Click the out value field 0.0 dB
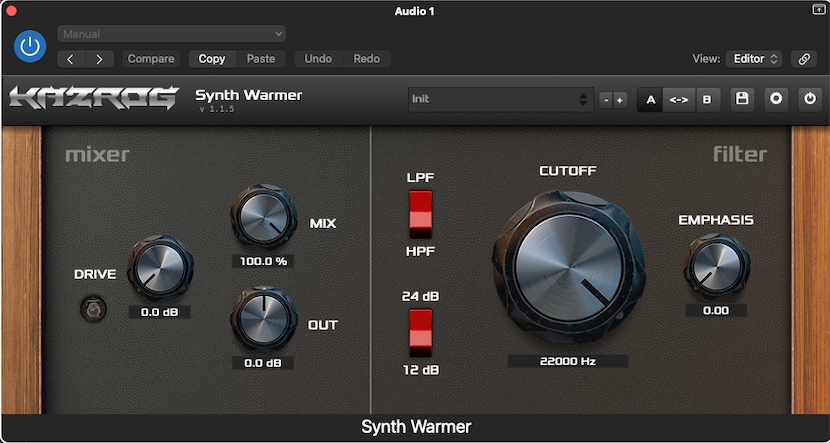The width and height of the screenshot is (830, 443). tap(263, 363)
